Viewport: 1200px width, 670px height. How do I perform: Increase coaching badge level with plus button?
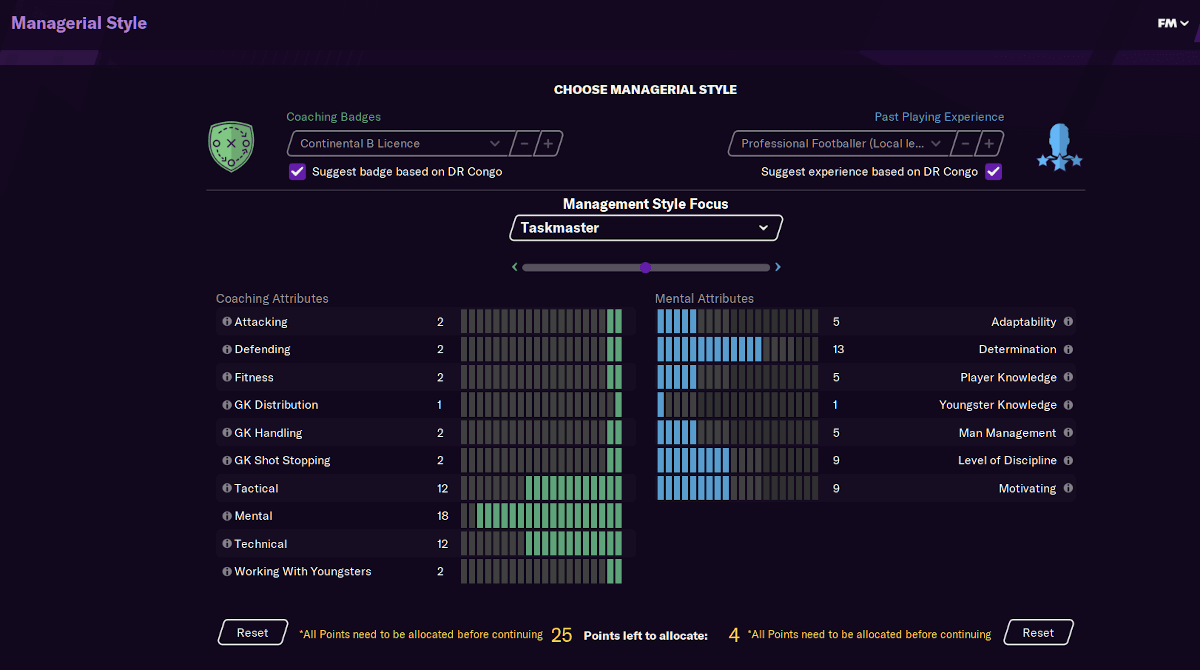pos(548,144)
